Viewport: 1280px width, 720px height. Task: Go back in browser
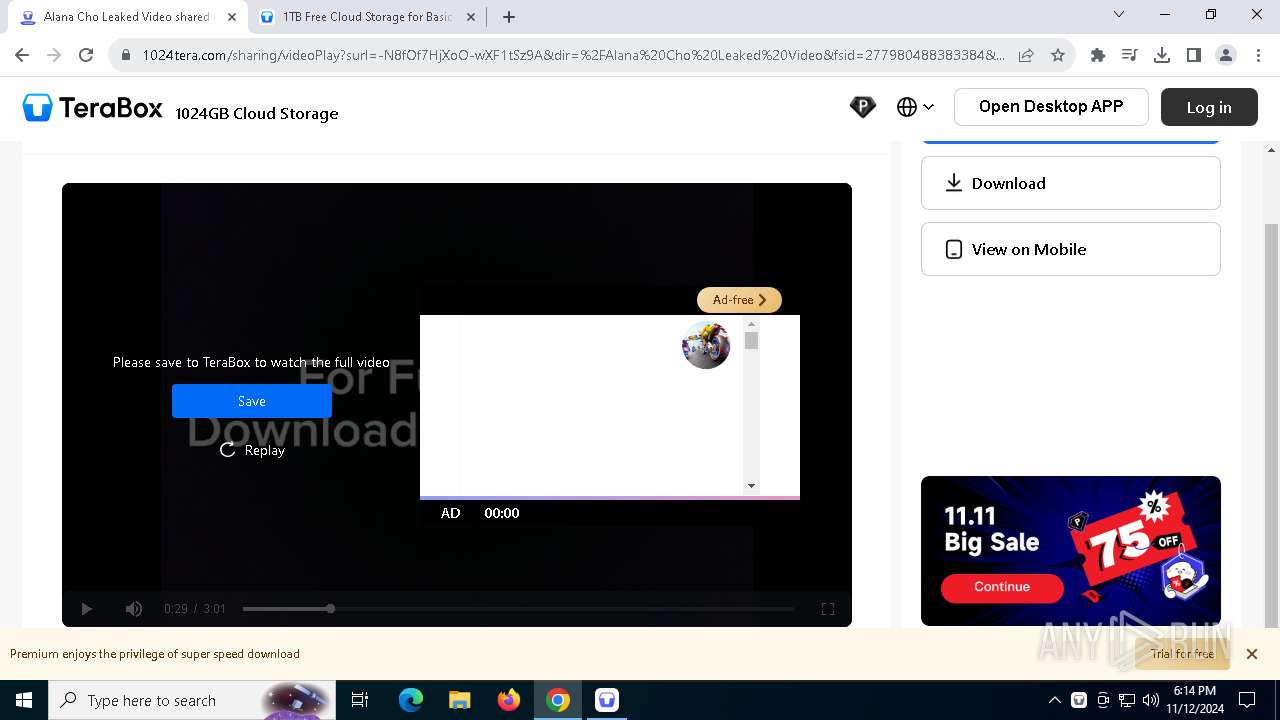22,55
